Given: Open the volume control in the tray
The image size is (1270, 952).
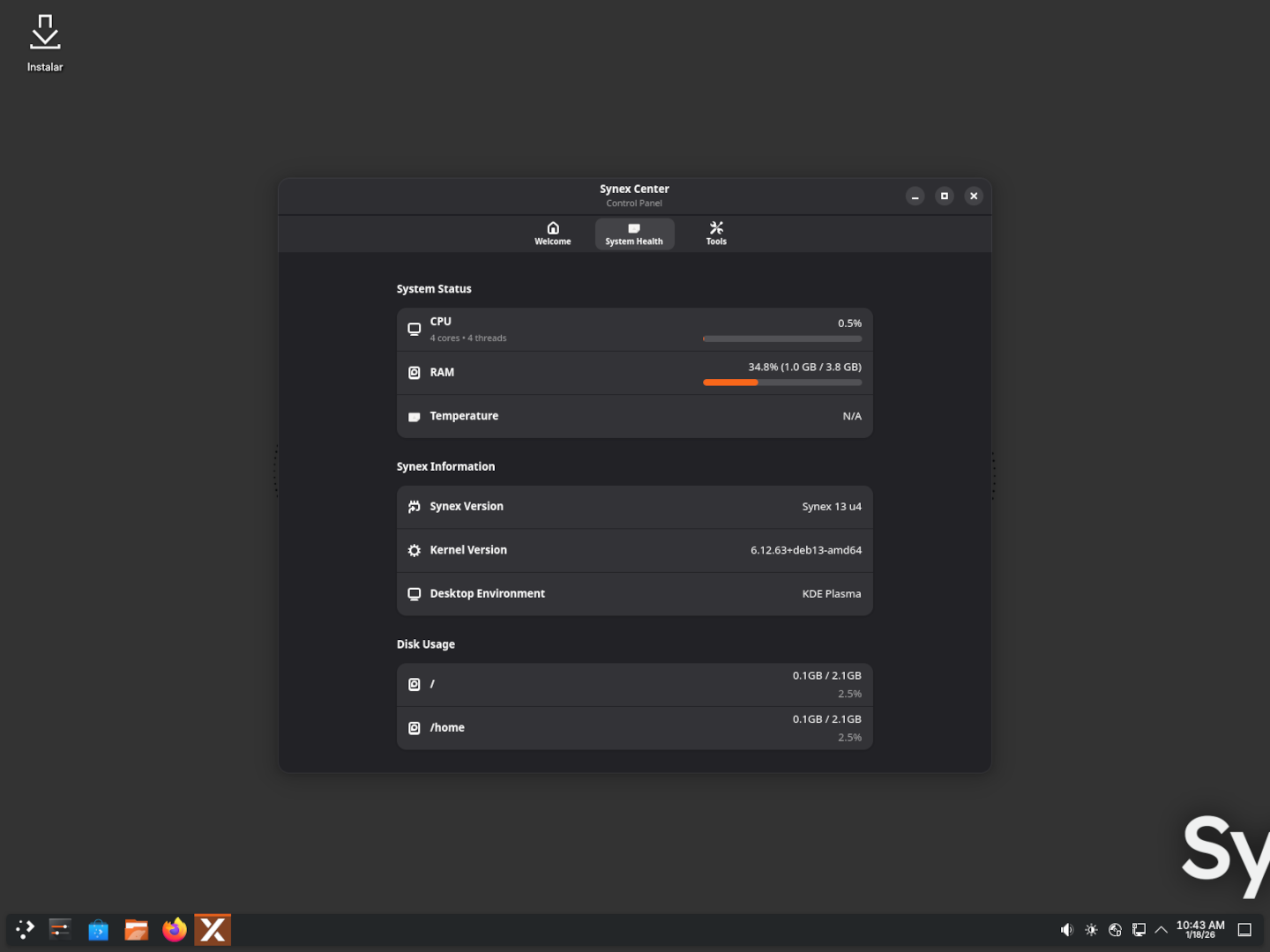Looking at the screenshot, I should point(1066,929).
